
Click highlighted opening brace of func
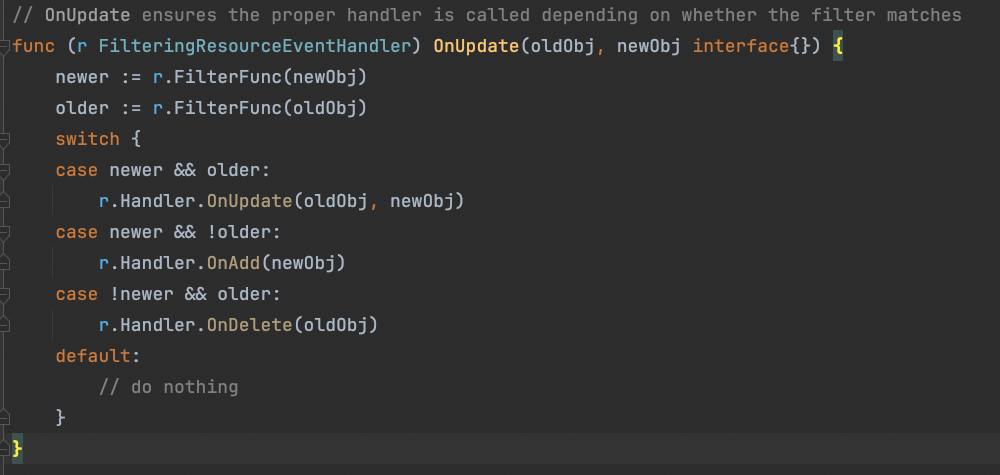pyautogui.click(x=837, y=47)
